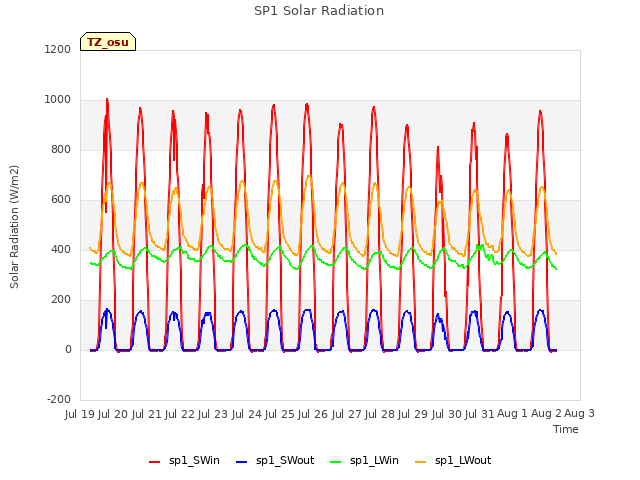Click the Jul 22 x-axis tick label
The width and height of the screenshot is (640, 480).
(180, 414)
